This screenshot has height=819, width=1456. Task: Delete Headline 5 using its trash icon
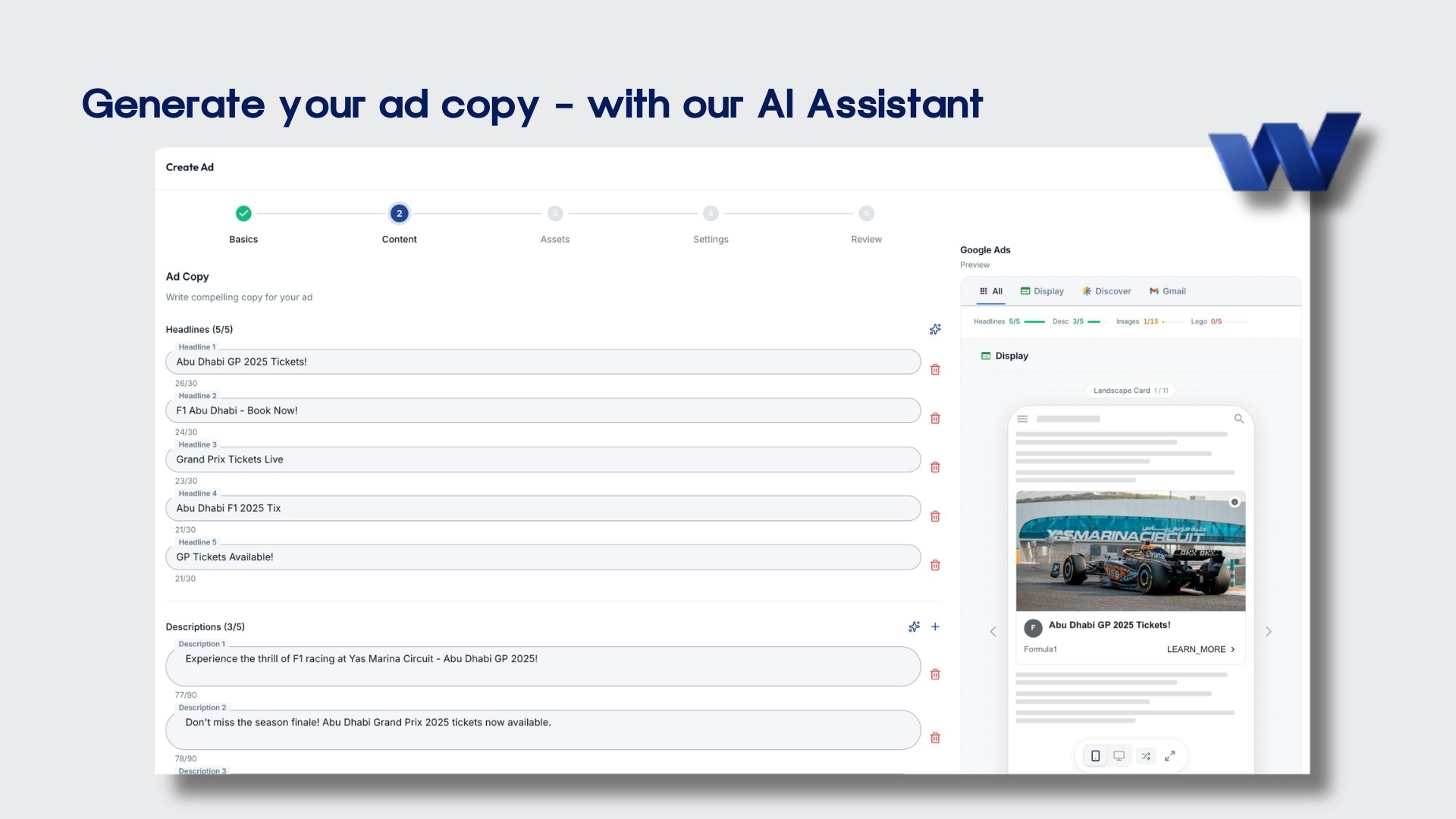click(x=935, y=565)
